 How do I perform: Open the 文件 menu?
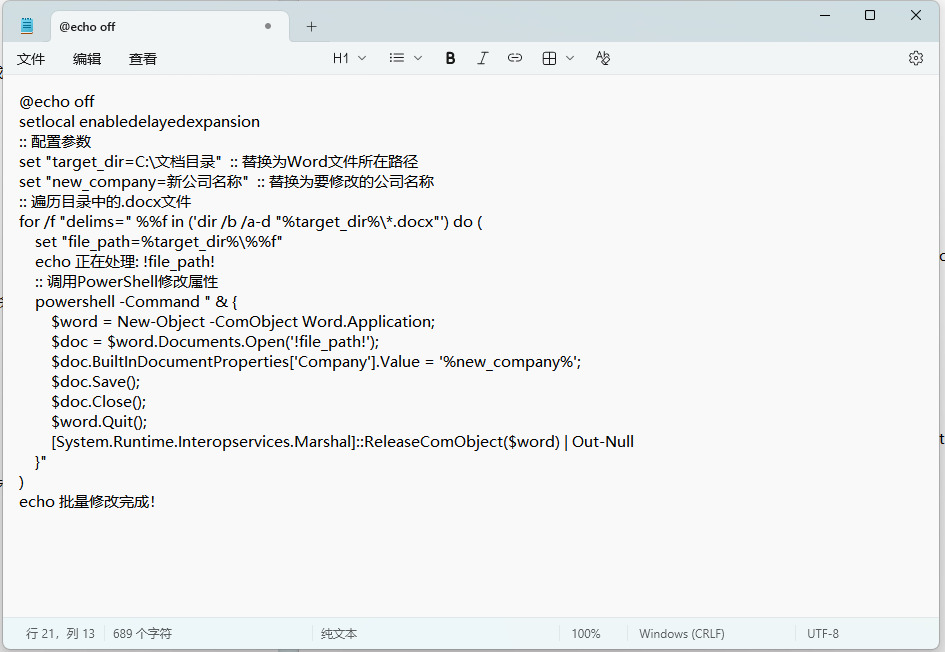pyautogui.click(x=31, y=59)
